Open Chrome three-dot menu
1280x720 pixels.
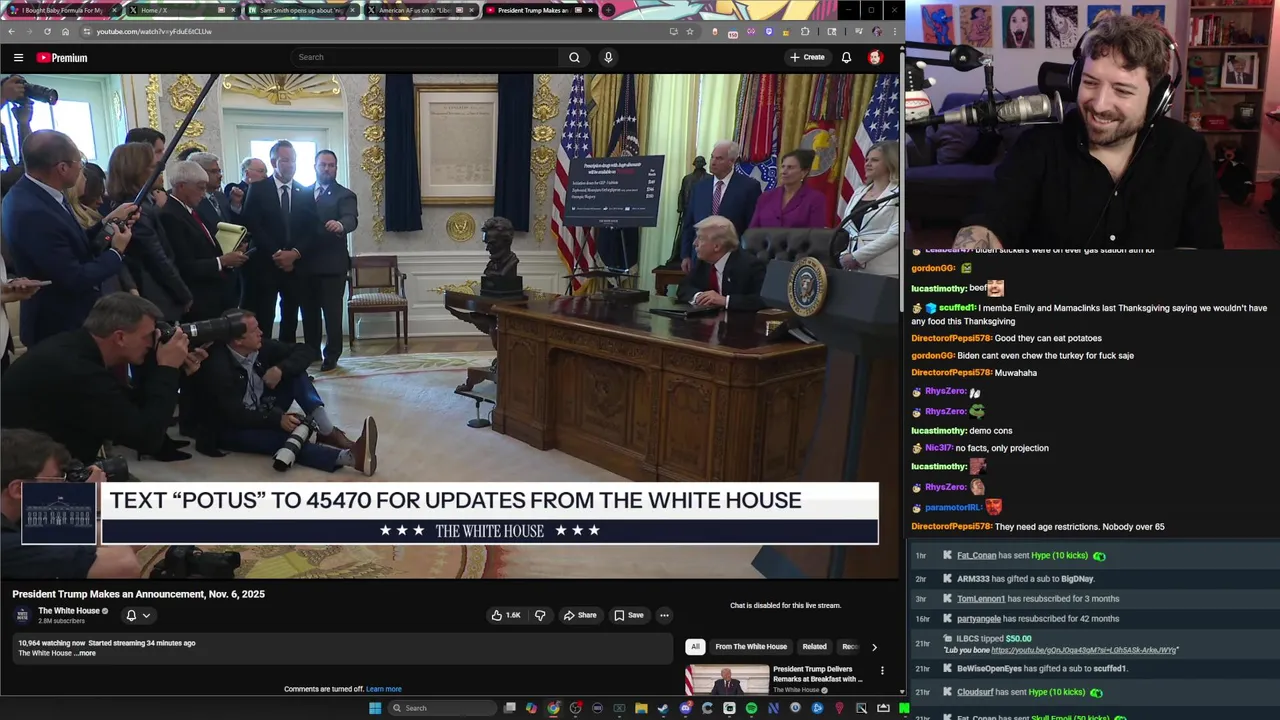point(893,31)
